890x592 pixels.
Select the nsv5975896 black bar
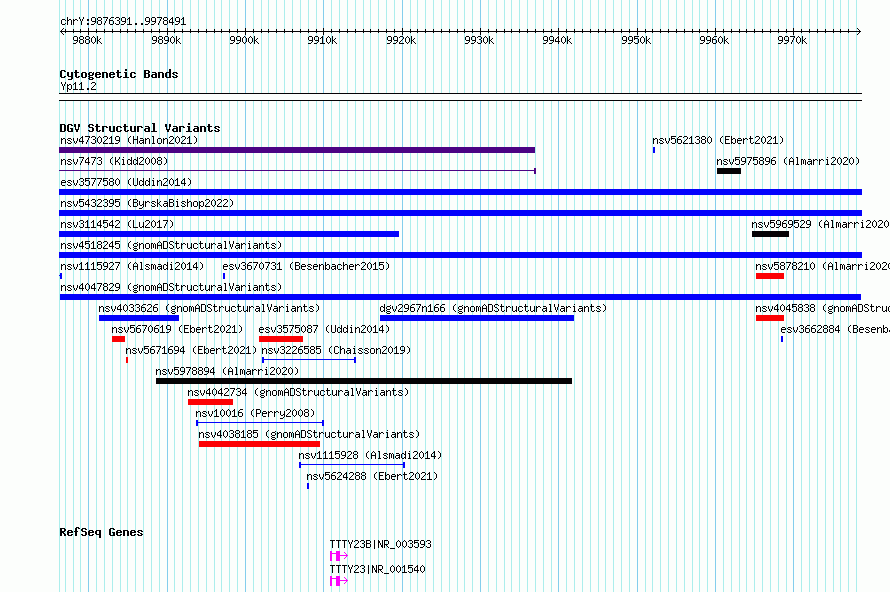click(729, 171)
